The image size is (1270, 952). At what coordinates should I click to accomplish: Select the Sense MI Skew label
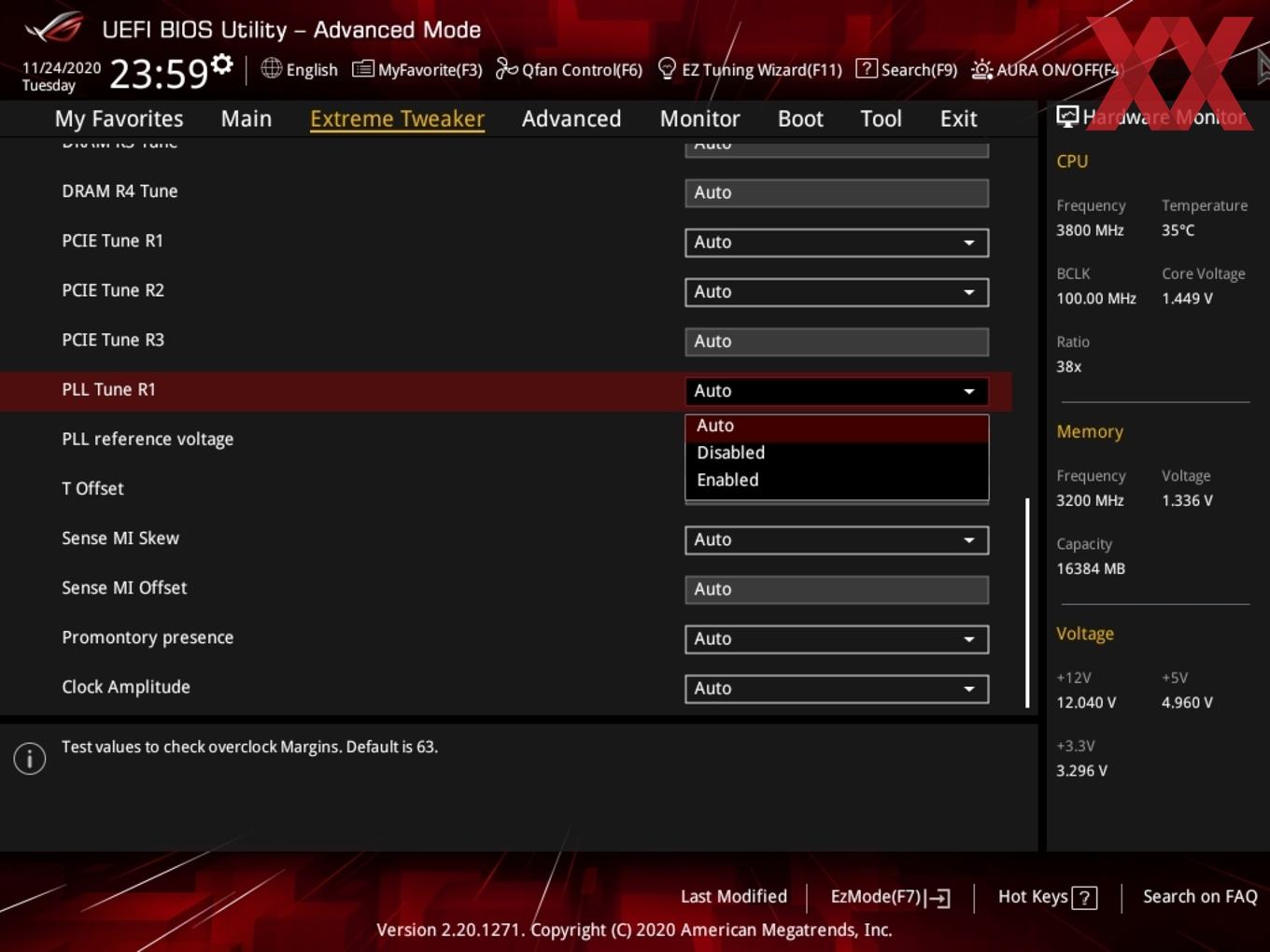(x=120, y=539)
